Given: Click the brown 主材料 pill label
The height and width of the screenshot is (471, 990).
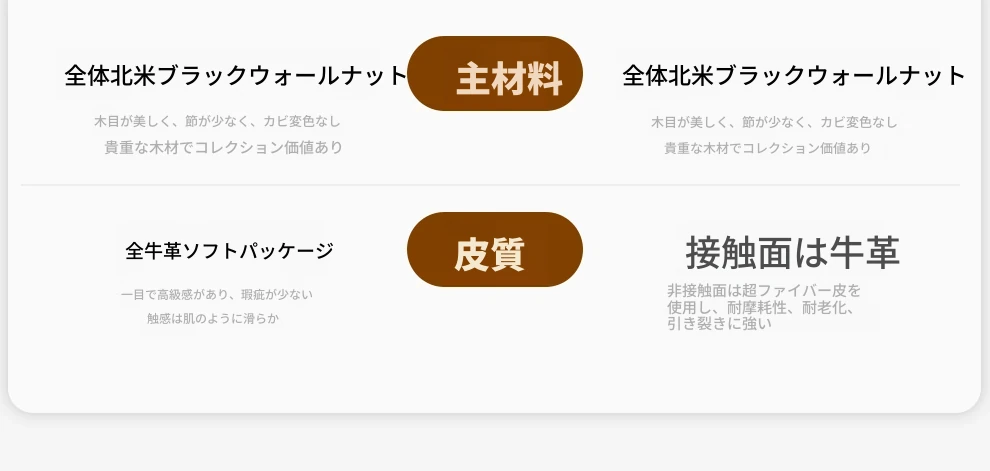Looking at the screenshot, I should [495, 75].
